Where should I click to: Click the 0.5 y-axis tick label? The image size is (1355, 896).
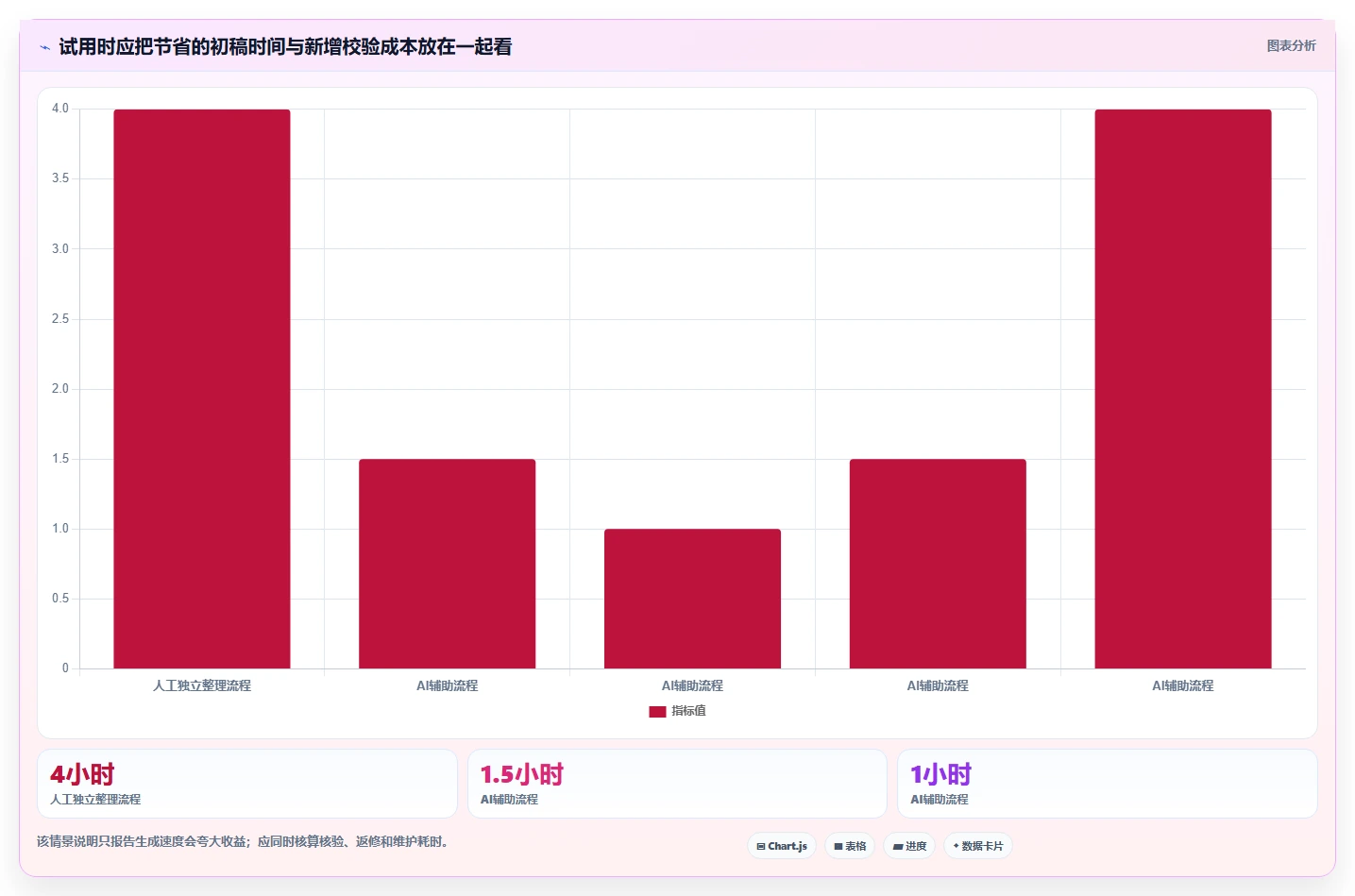[60, 599]
